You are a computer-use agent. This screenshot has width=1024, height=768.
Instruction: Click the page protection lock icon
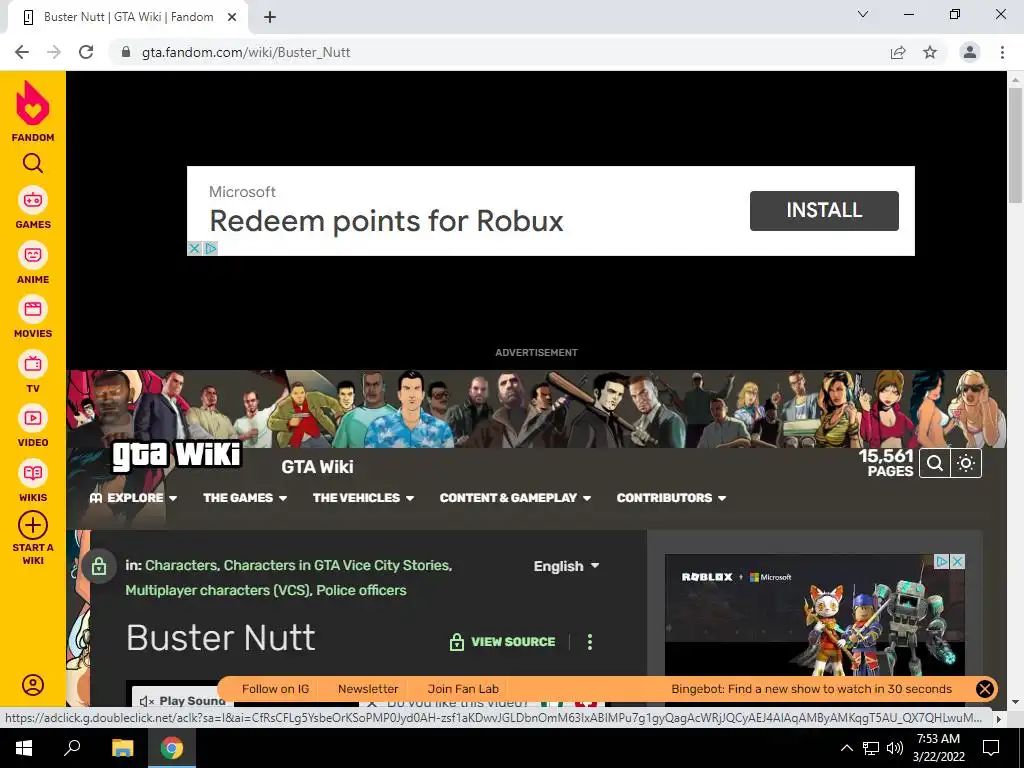99,566
